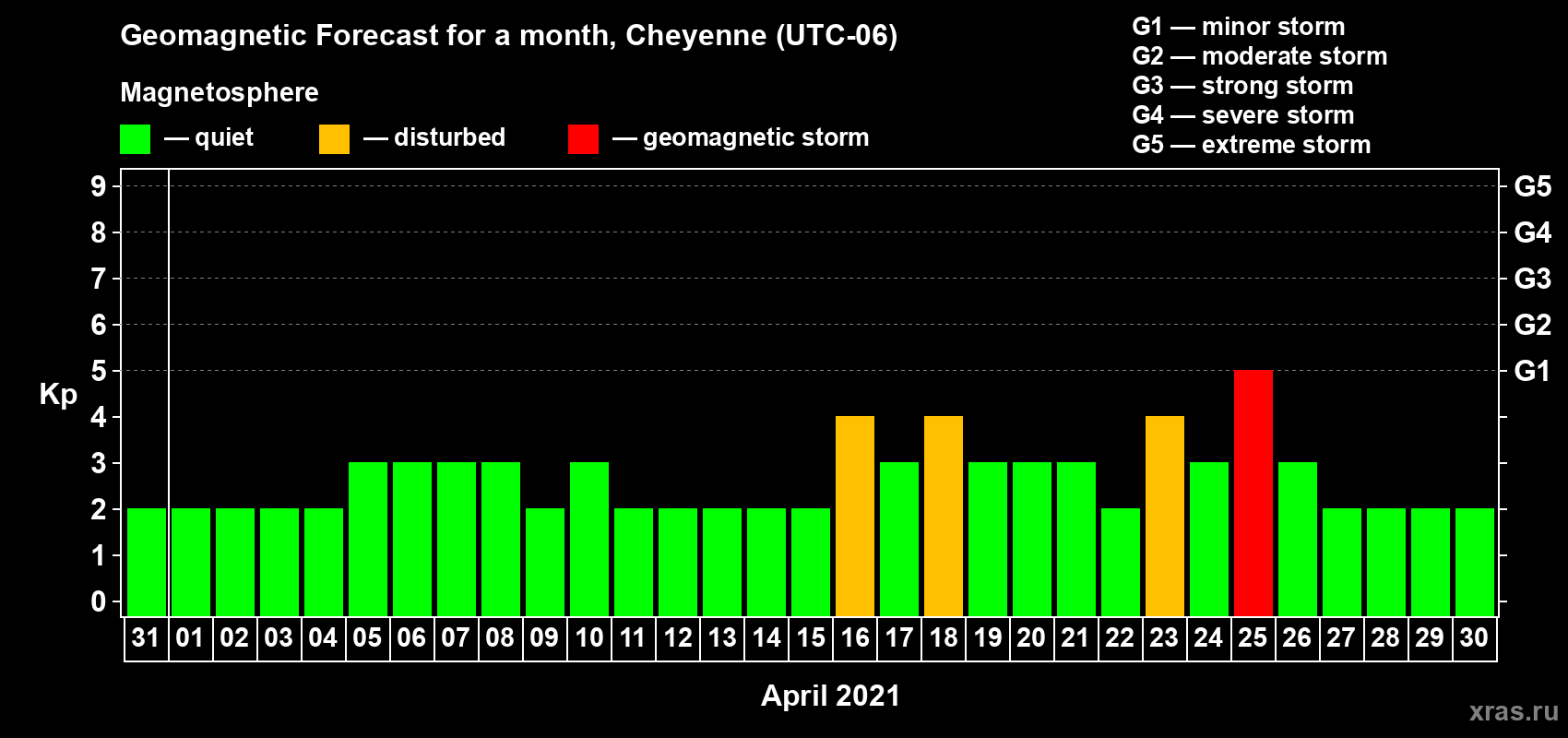Click the 'Kp' axis label
The height and width of the screenshot is (738, 1568).
coord(58,395)
